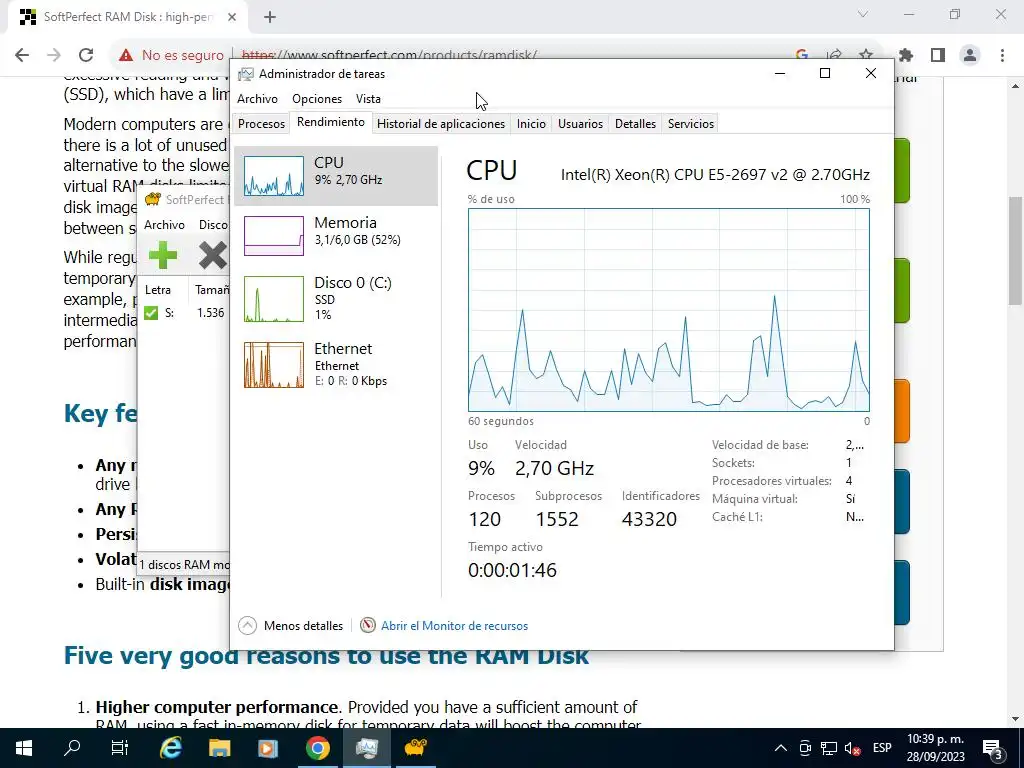Viewport: 1024px width, 768px height.
Task: Open the clock showing 10:39 p. m.
Action: click(935, 748)
